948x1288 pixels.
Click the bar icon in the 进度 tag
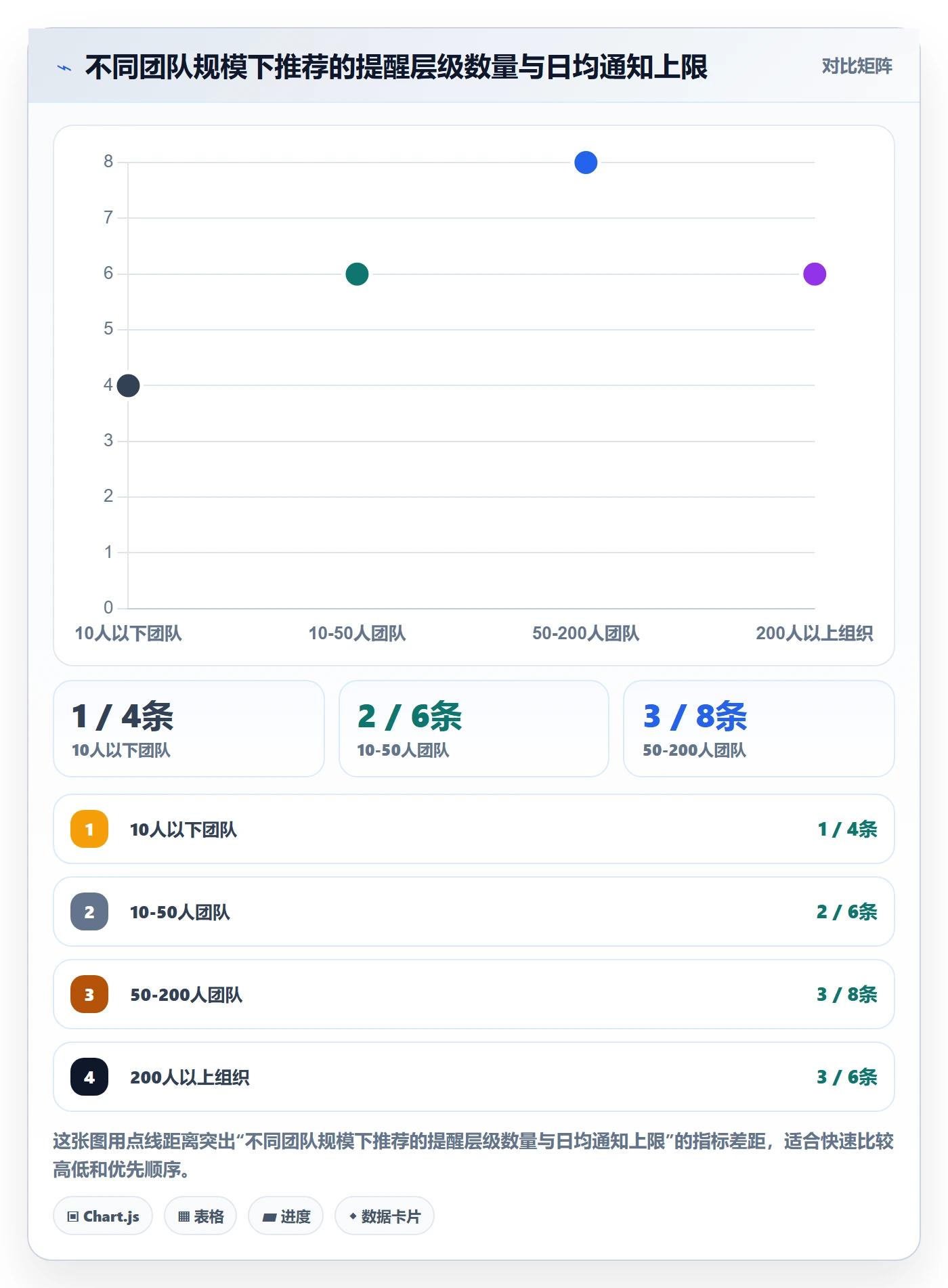[x=270, y=1217]
